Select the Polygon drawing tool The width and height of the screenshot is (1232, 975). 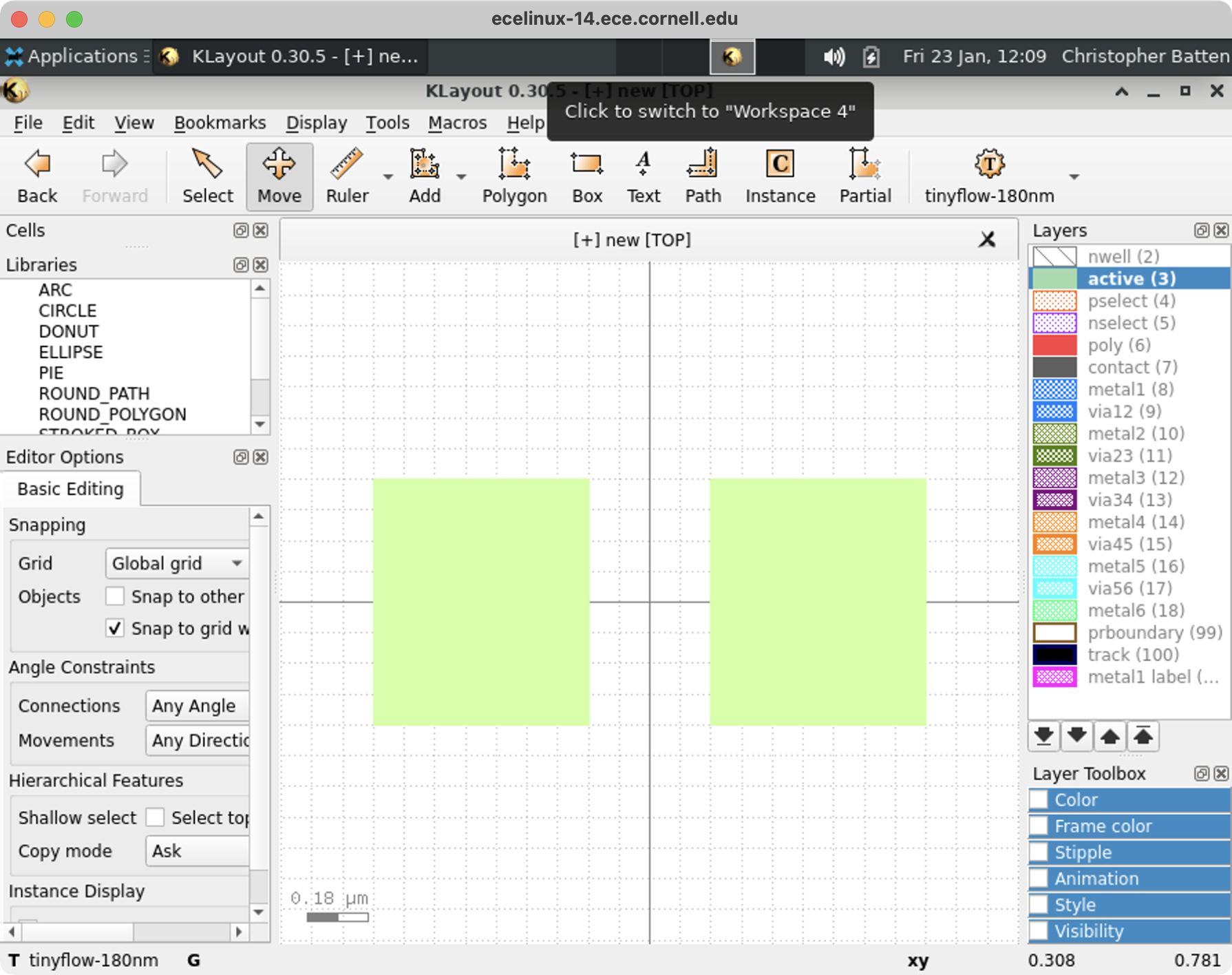(x=514, y=176)
